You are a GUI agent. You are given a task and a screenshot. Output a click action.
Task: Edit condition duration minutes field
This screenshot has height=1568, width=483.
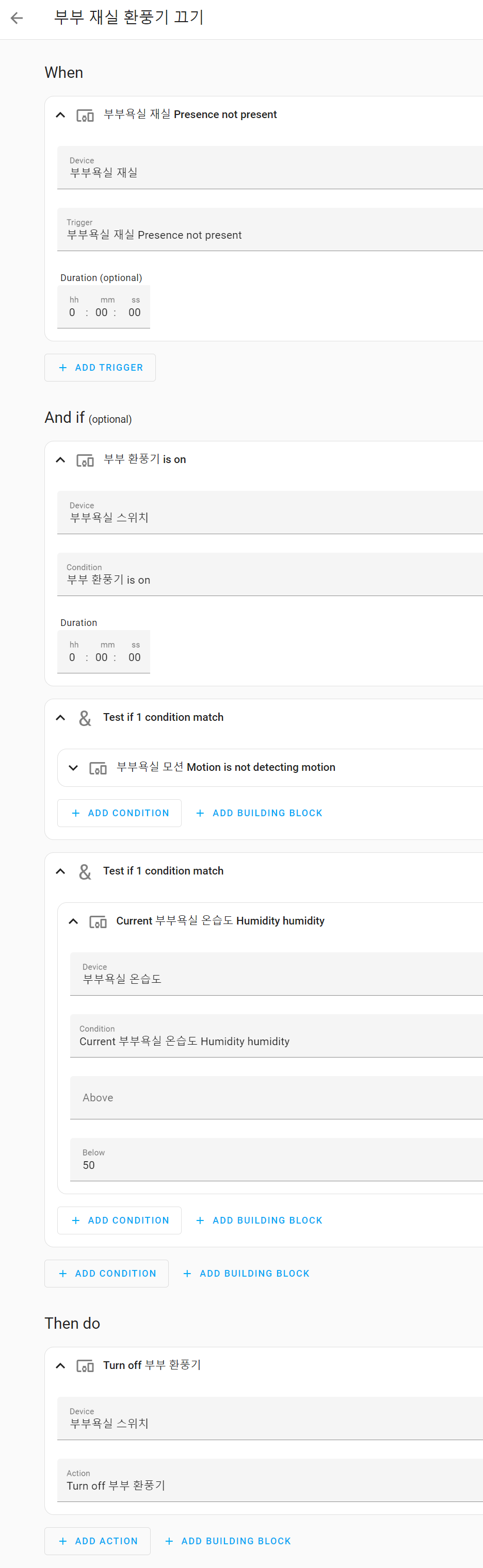coord(102,657)
